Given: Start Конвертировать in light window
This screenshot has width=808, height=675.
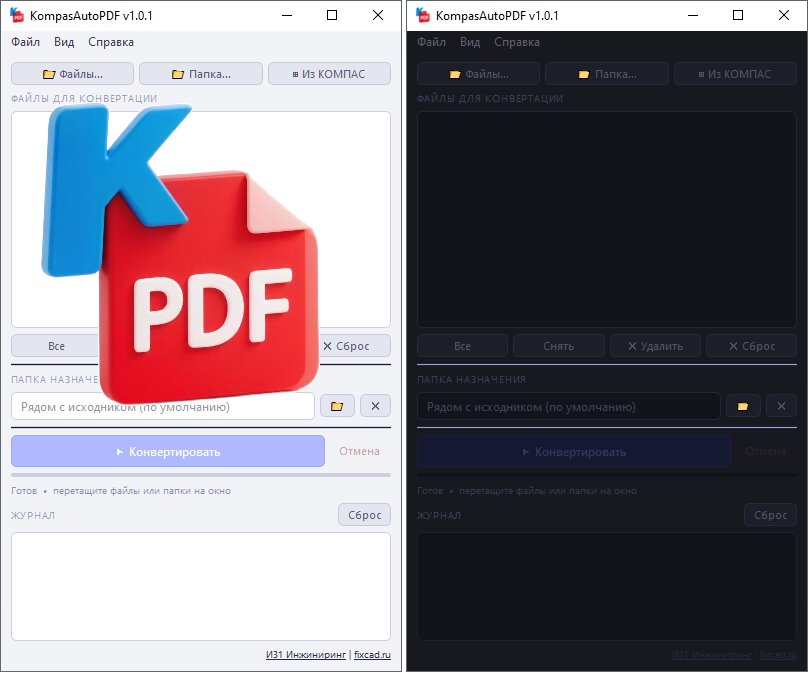Looking at the screenshot, I should click(x=168, y=451).
